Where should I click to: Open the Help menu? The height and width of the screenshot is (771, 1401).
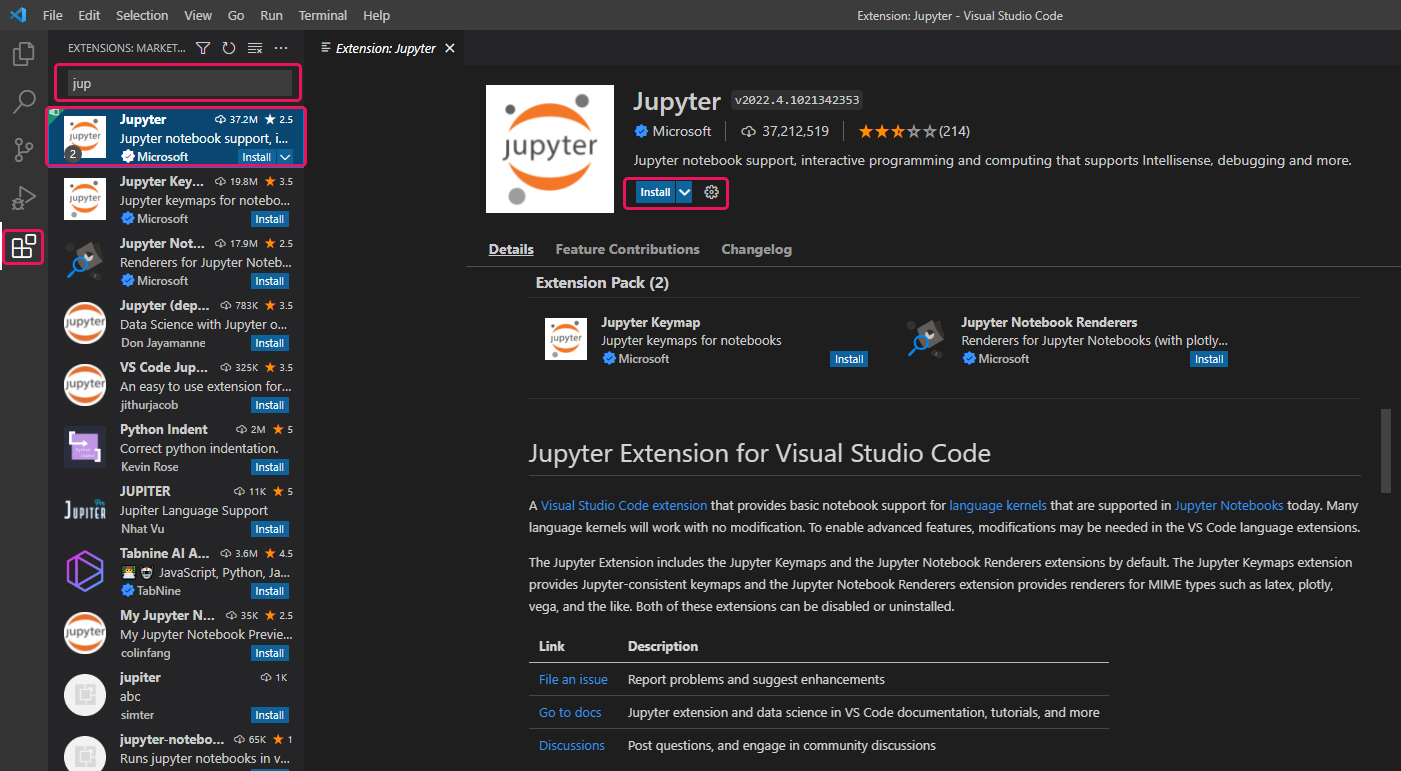click(377, 16)
